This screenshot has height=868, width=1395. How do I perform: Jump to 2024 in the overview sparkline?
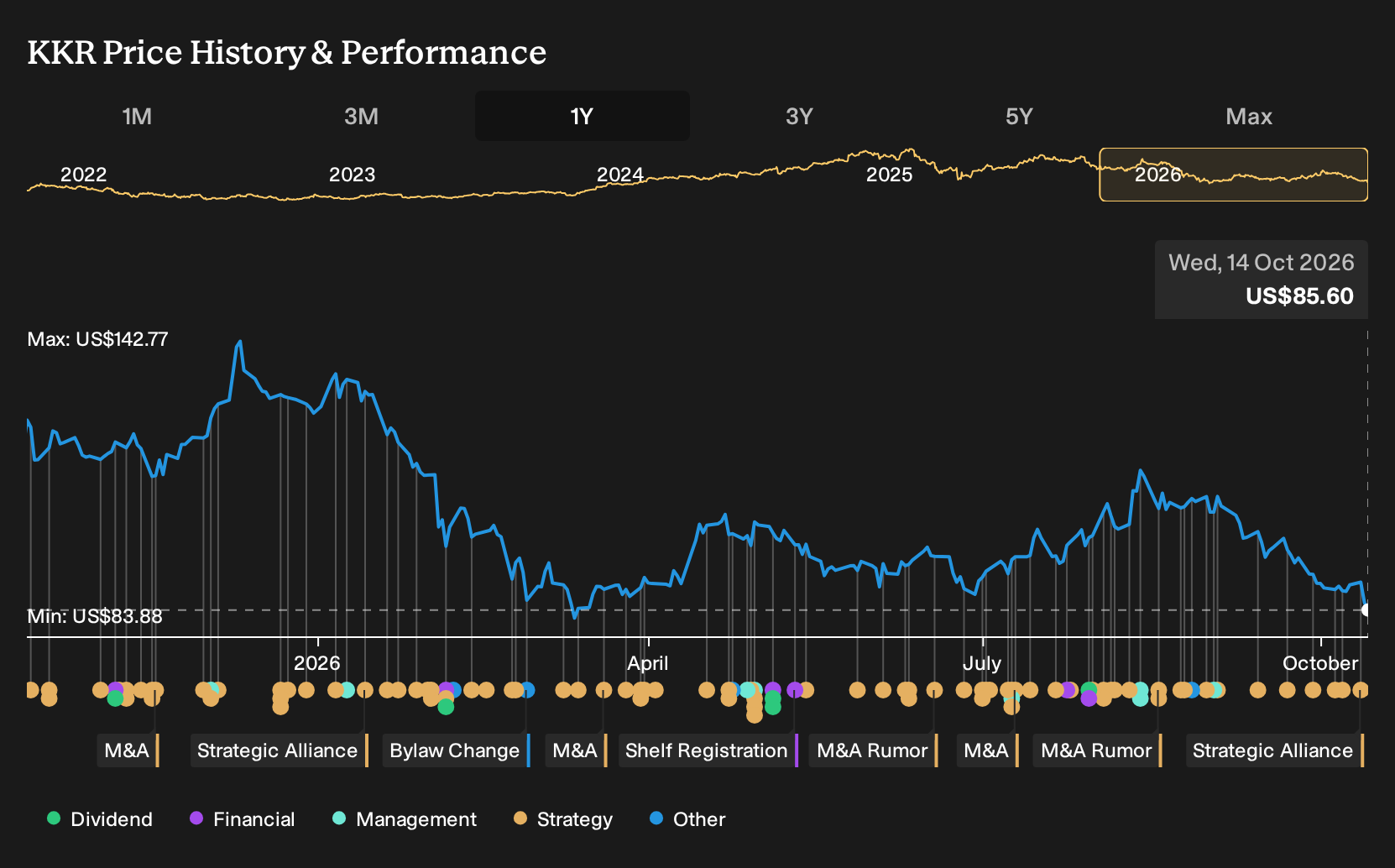click(619, 175)
